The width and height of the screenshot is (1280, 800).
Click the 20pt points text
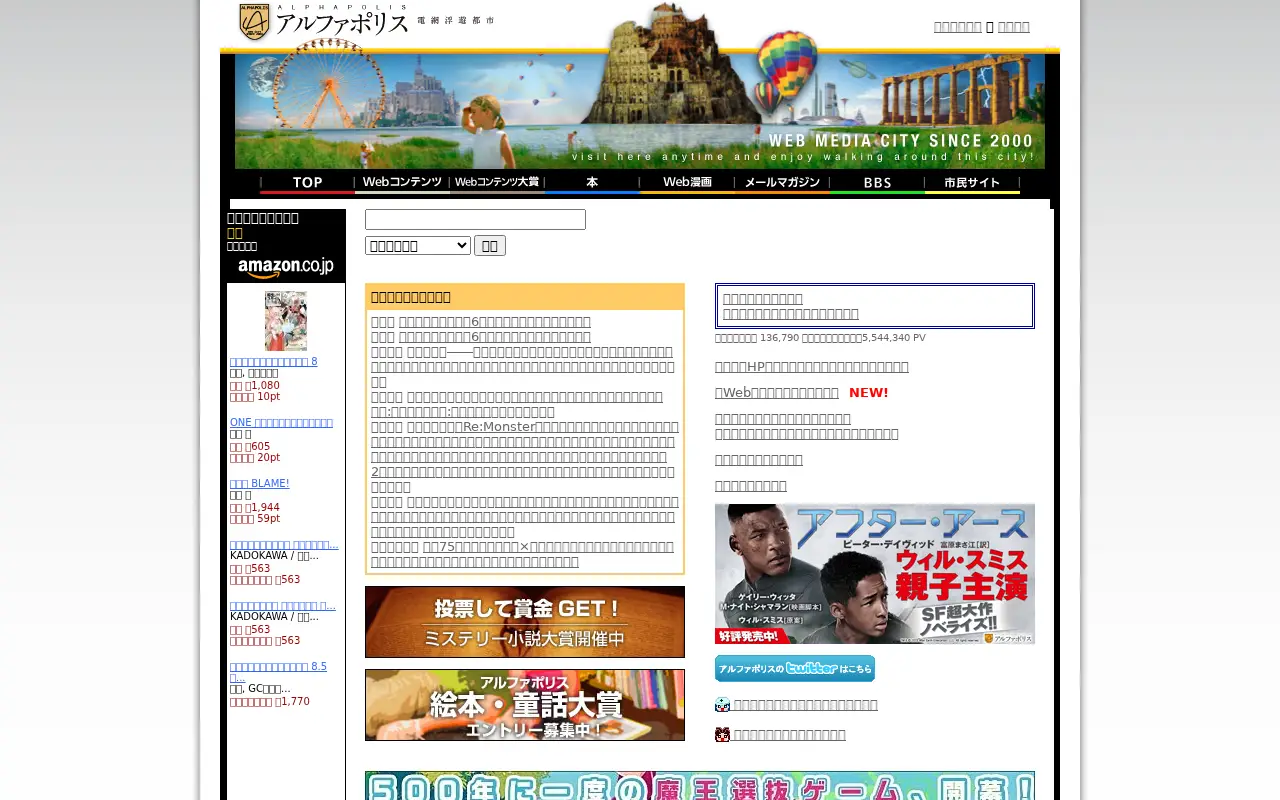coord(269,458)
